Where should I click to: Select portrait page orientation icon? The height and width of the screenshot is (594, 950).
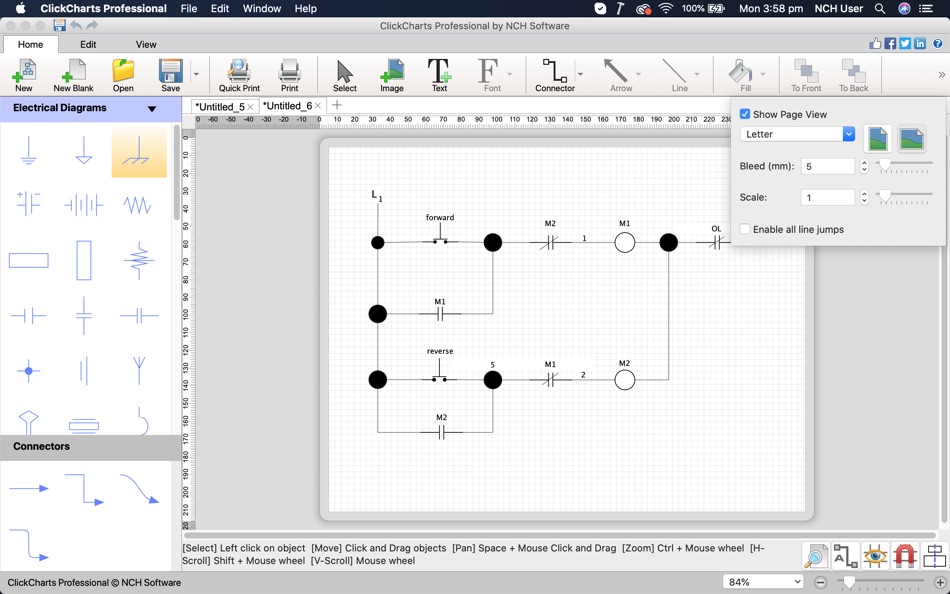pos(877,139)
